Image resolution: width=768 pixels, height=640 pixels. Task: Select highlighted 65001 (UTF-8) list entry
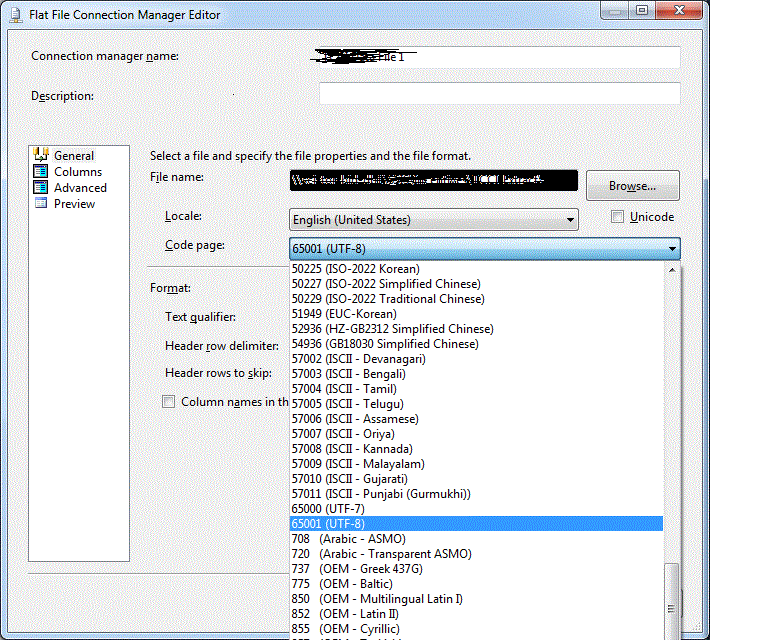tap(477, 523)
